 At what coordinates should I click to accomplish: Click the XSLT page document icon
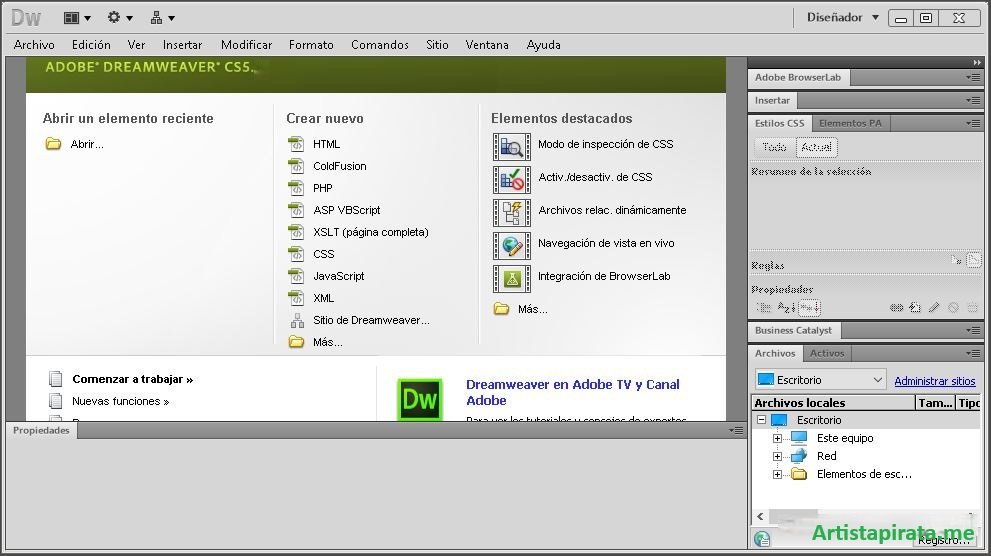coord(296,232)
